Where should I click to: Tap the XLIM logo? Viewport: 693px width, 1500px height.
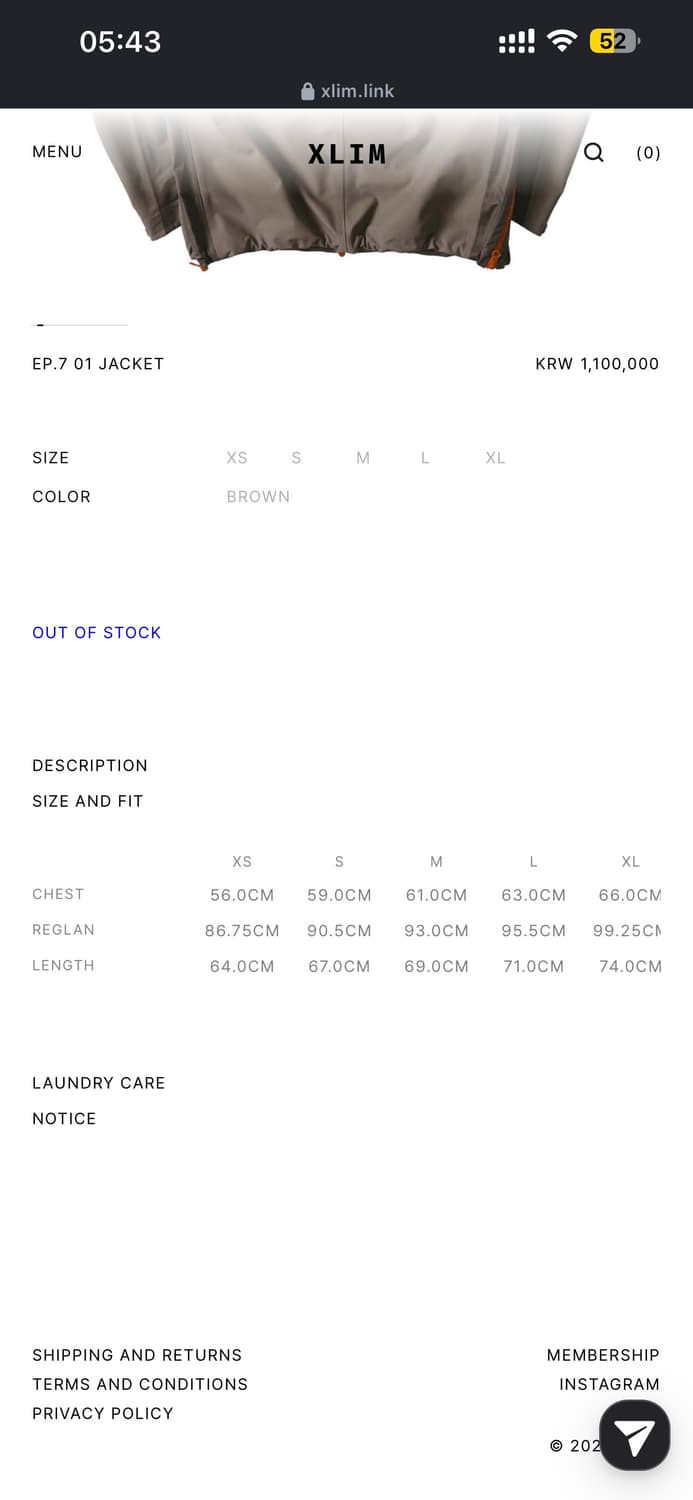pos(347,154)
